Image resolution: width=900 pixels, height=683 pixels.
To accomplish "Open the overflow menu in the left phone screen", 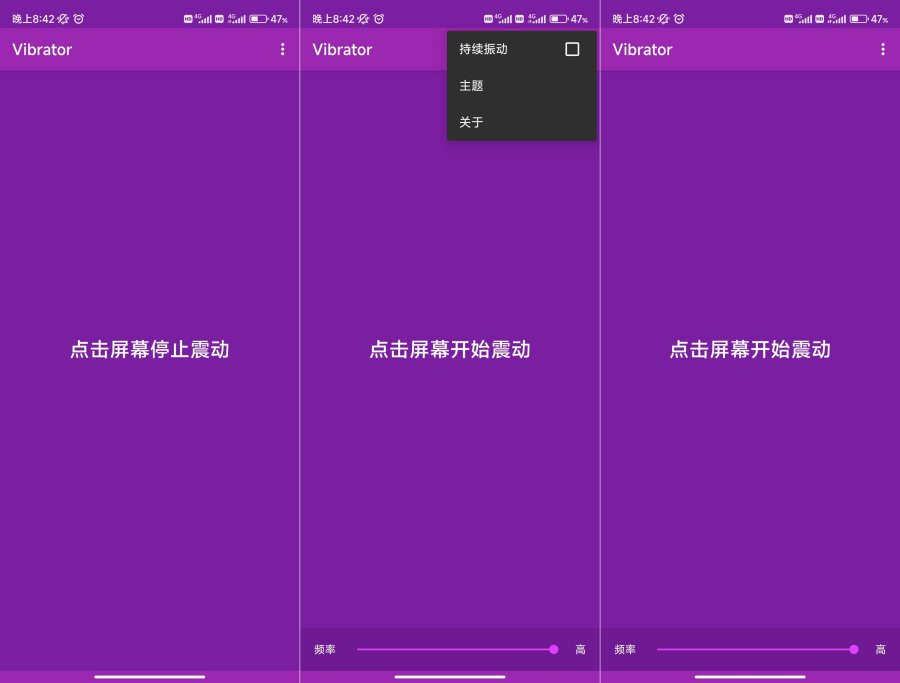I will pyautogui.click(x=282, y=49).
